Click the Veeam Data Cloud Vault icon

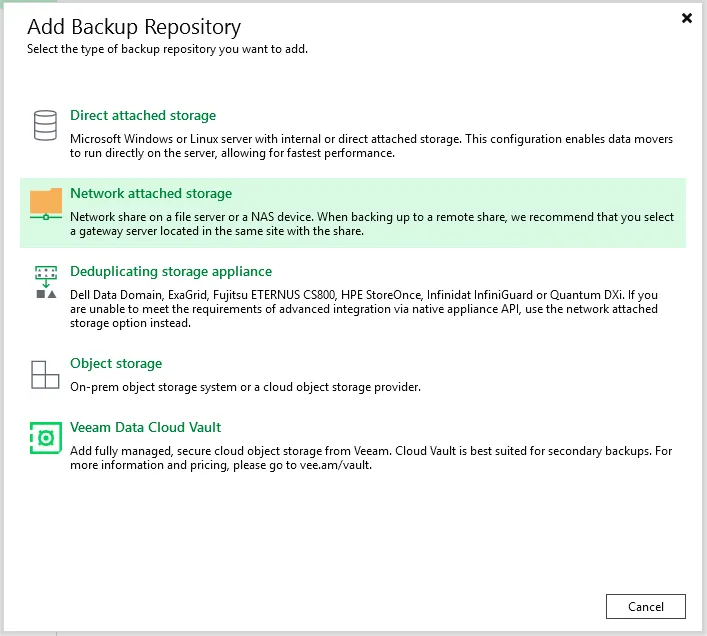pos(45,438)
